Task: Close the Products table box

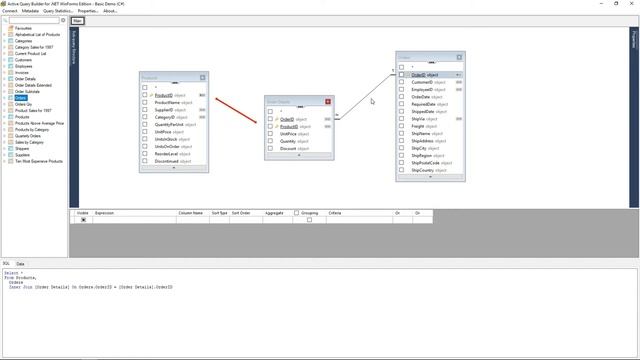Action: pyautogui.click(x=202, y=78)
